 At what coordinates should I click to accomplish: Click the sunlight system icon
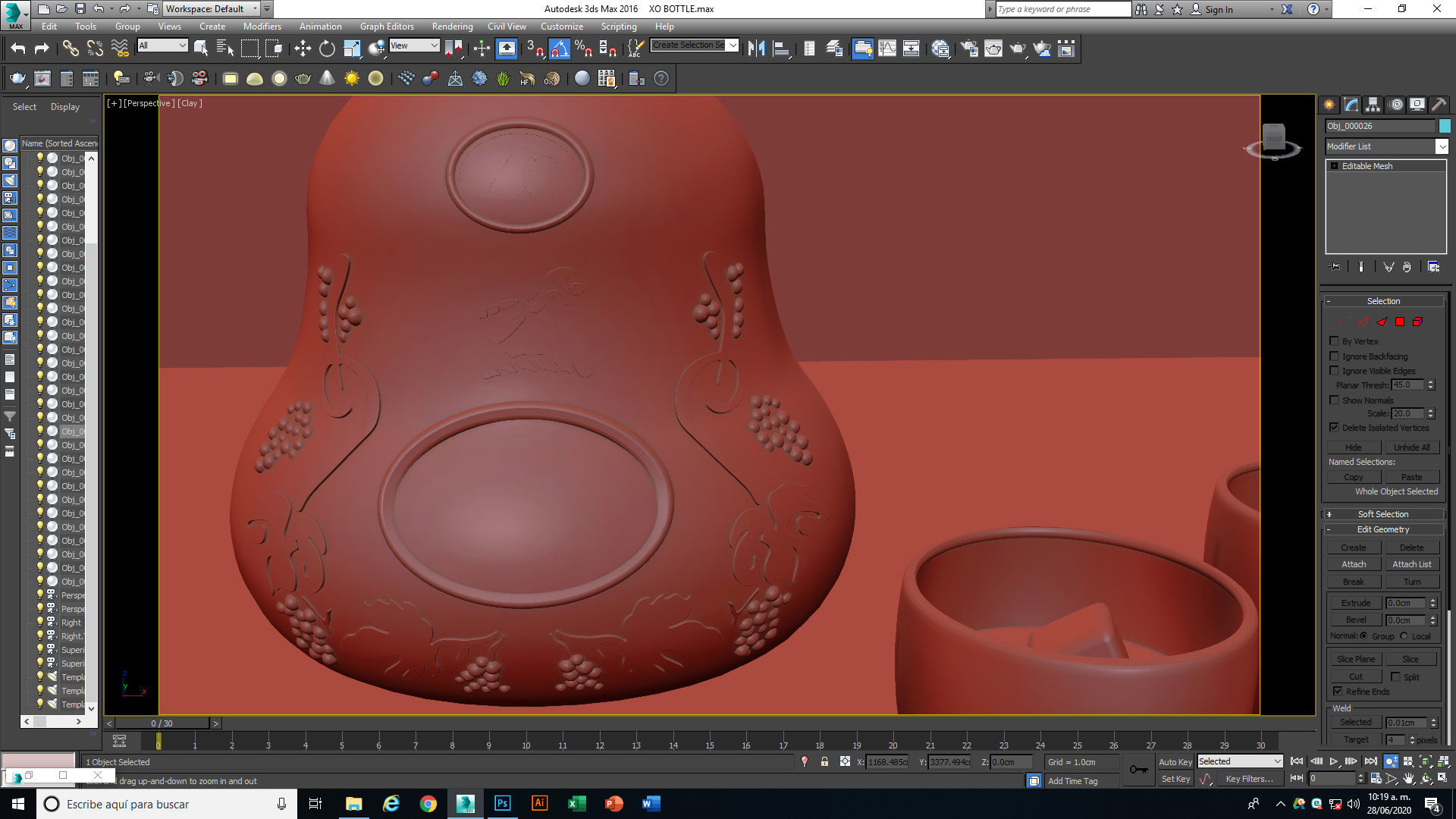point(352,78)
